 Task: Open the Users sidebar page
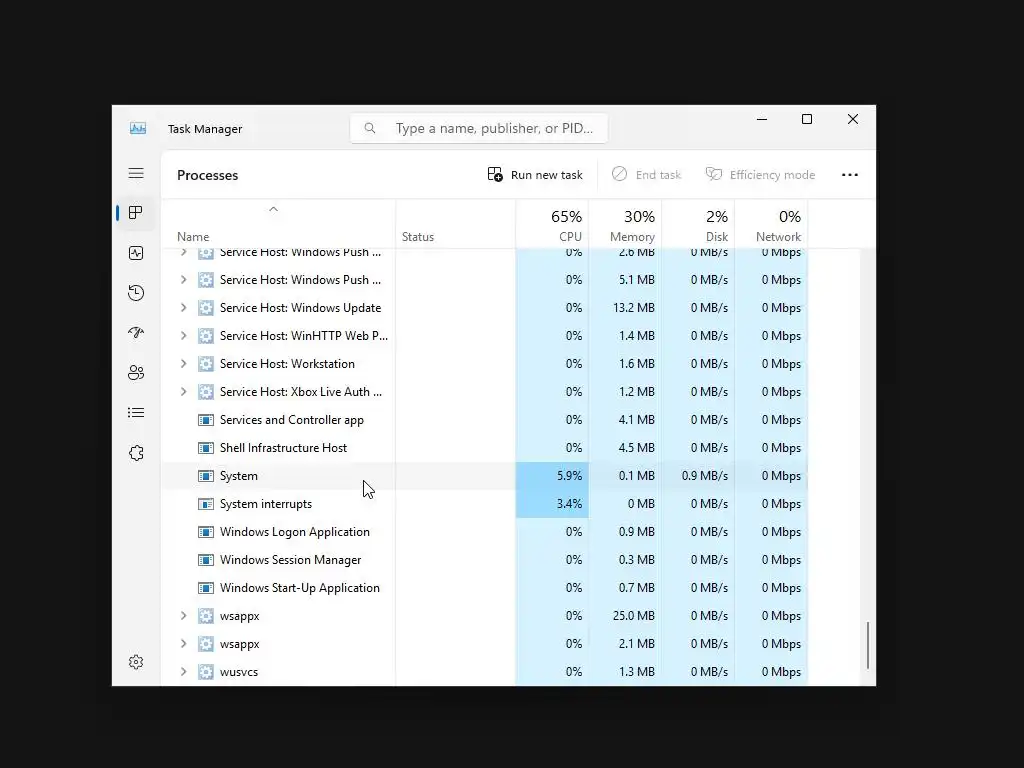(x=136, y=373)
